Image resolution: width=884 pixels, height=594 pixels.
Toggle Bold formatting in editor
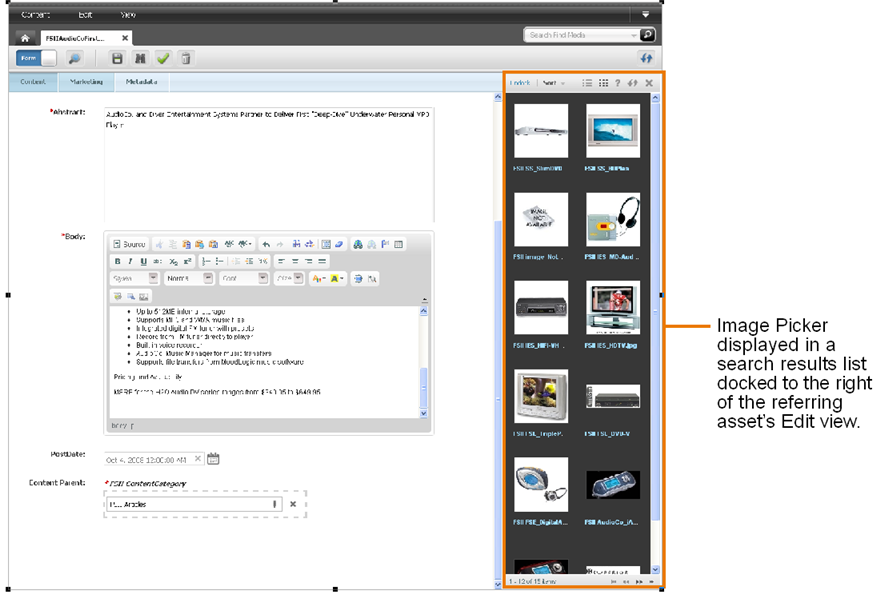coord(117,261)
